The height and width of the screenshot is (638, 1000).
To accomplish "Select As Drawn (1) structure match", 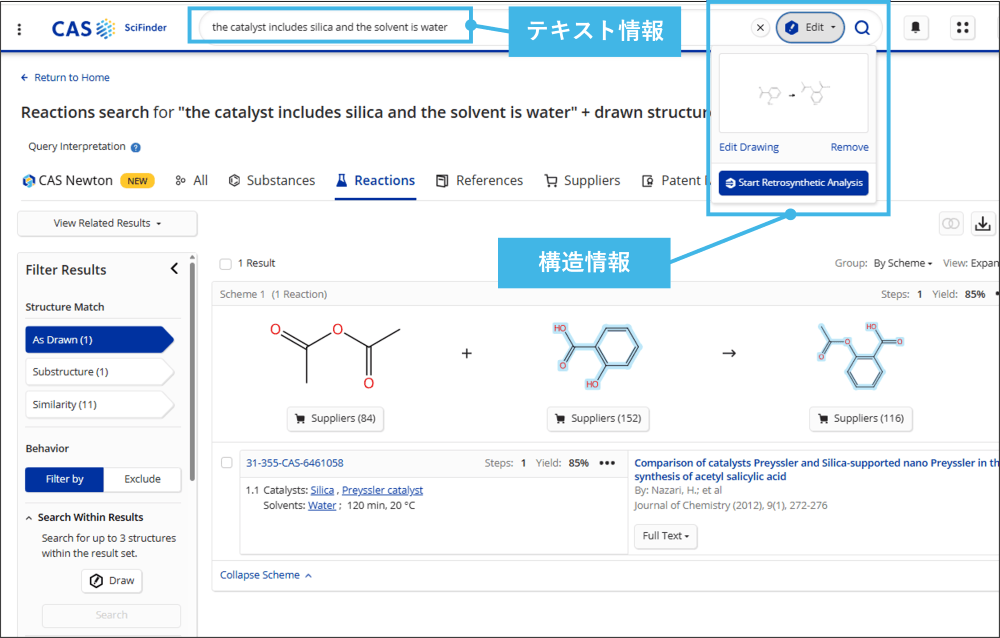I will coord(99,340).
